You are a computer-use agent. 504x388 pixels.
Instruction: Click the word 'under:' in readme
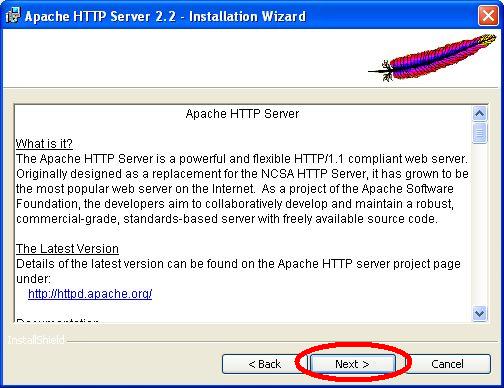(33, 279)
